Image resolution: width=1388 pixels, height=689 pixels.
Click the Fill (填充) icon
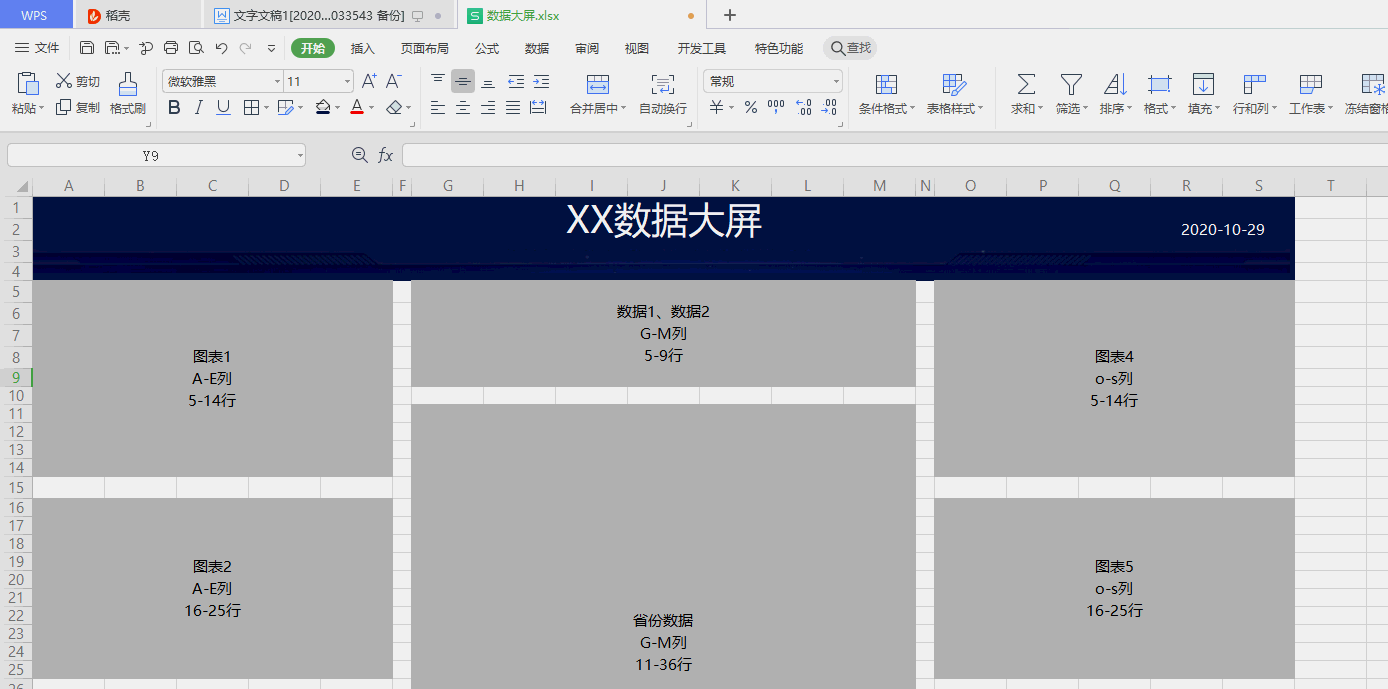pyautogui.click(x=1203, y=84)
